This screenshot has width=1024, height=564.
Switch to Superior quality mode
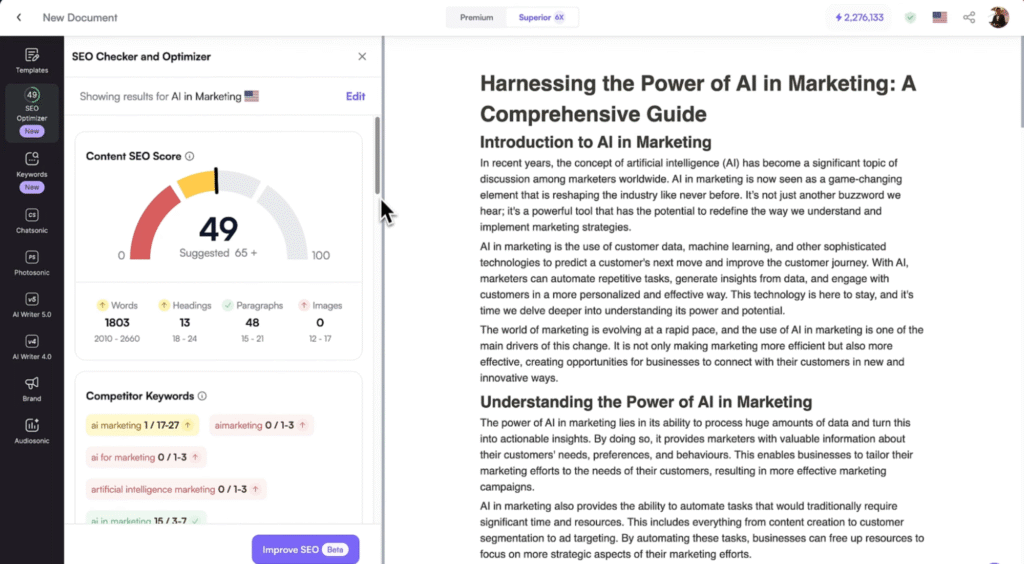pyautogui.click(x=541, y=18)
